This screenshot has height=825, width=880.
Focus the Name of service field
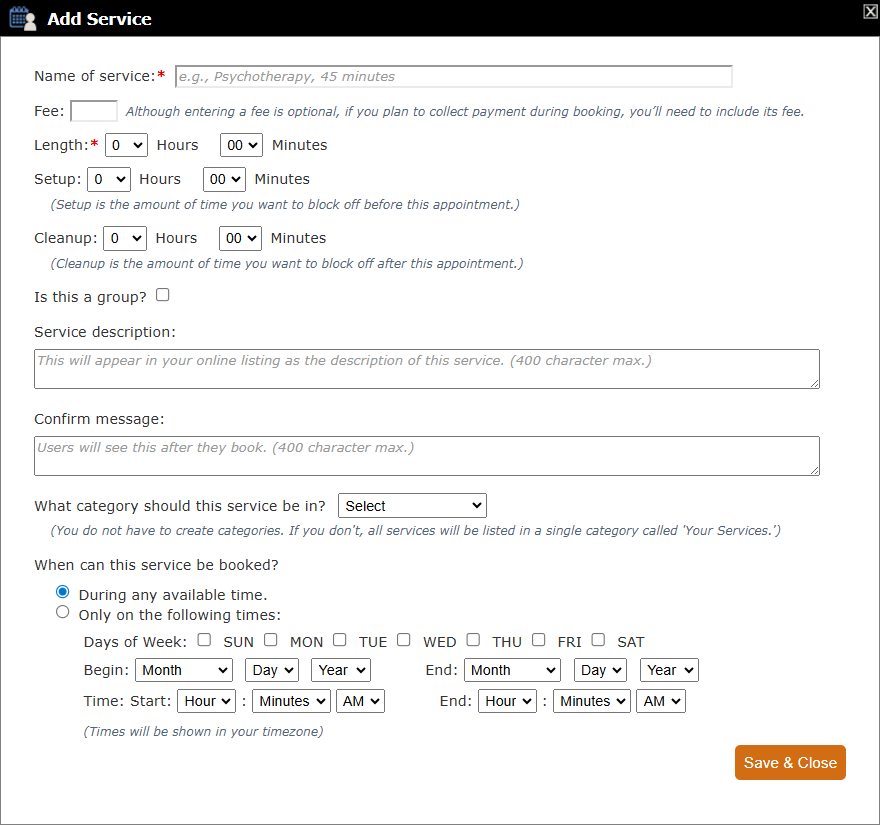[x=453, y=77]
